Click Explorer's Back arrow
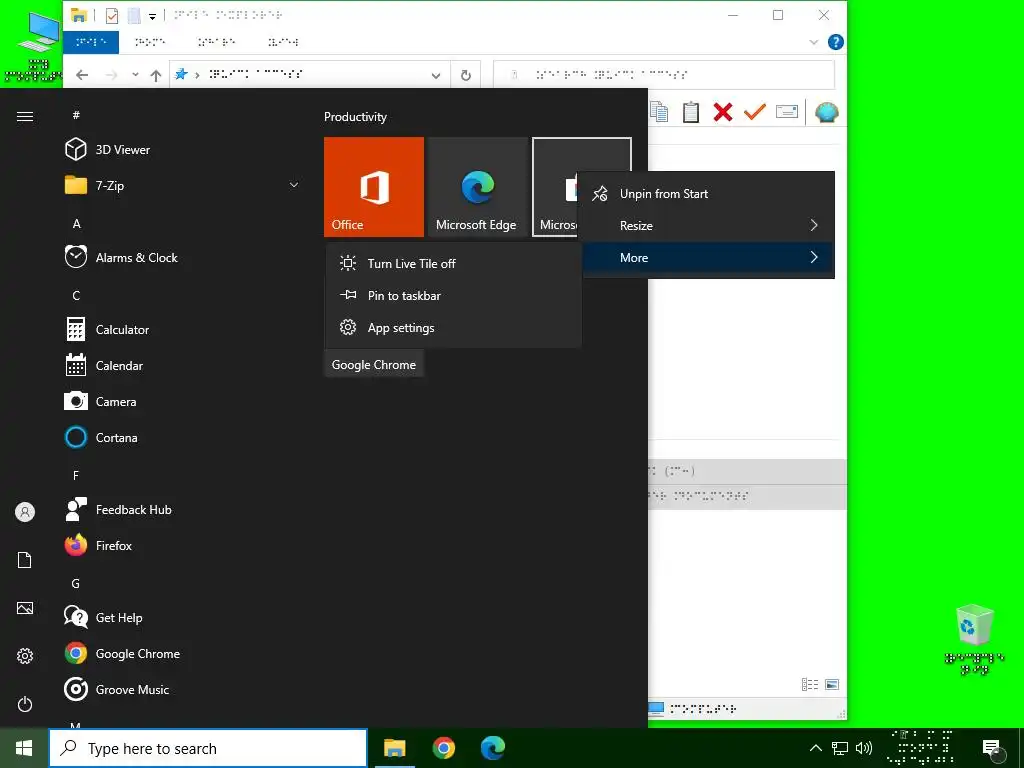 pos(82,75)
